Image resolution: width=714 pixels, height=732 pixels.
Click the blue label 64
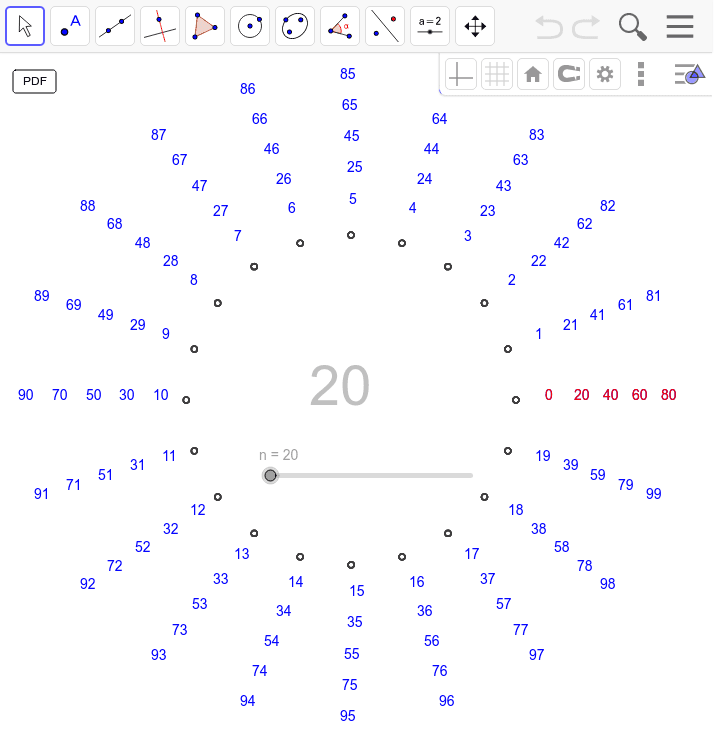(439, 119)
